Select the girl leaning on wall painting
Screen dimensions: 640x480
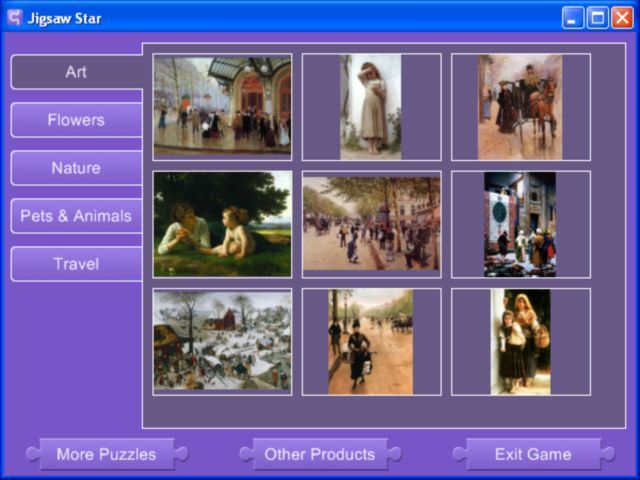371,107
